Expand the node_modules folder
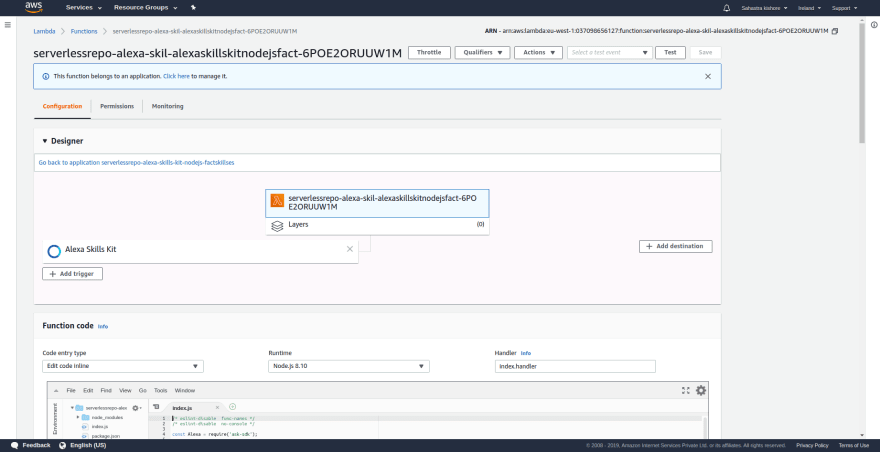This screenshot has height=452, width=880. coord(78,417)
